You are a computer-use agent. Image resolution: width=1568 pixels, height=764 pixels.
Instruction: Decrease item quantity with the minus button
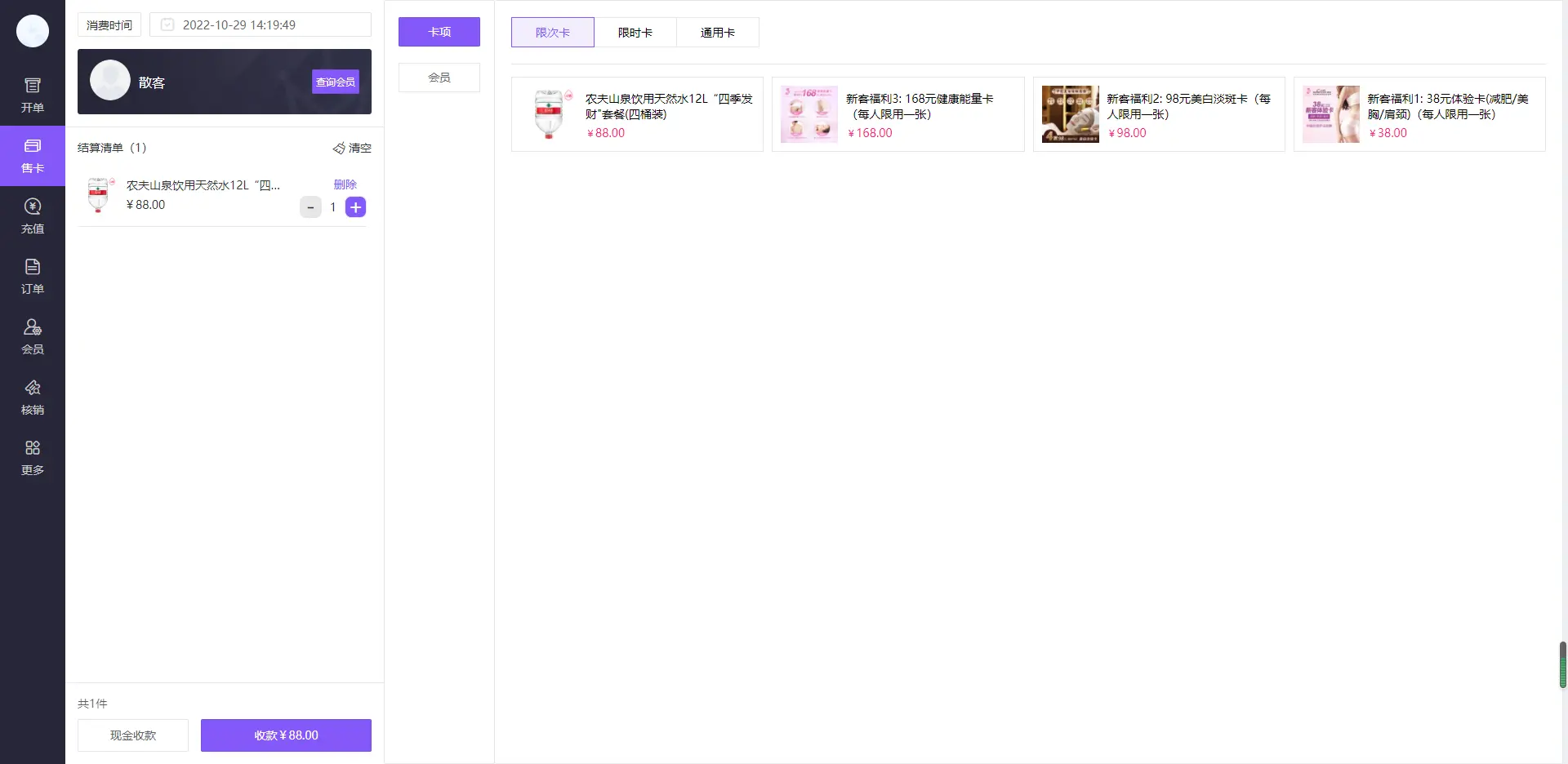click(310, 207)
